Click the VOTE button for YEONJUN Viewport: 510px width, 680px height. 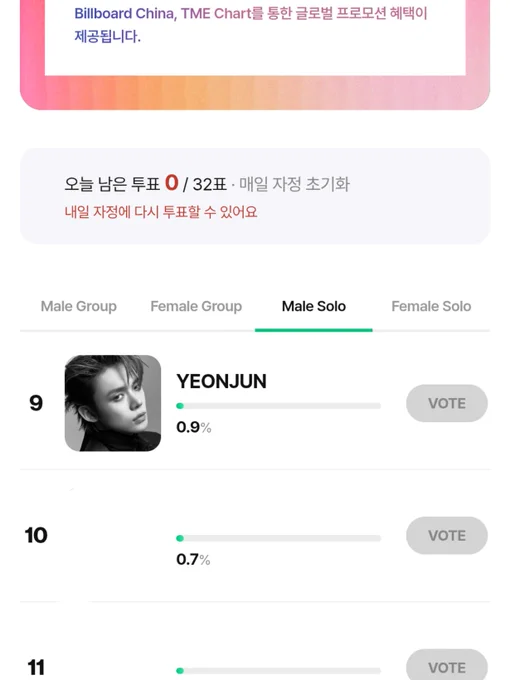tap(447, 403)
